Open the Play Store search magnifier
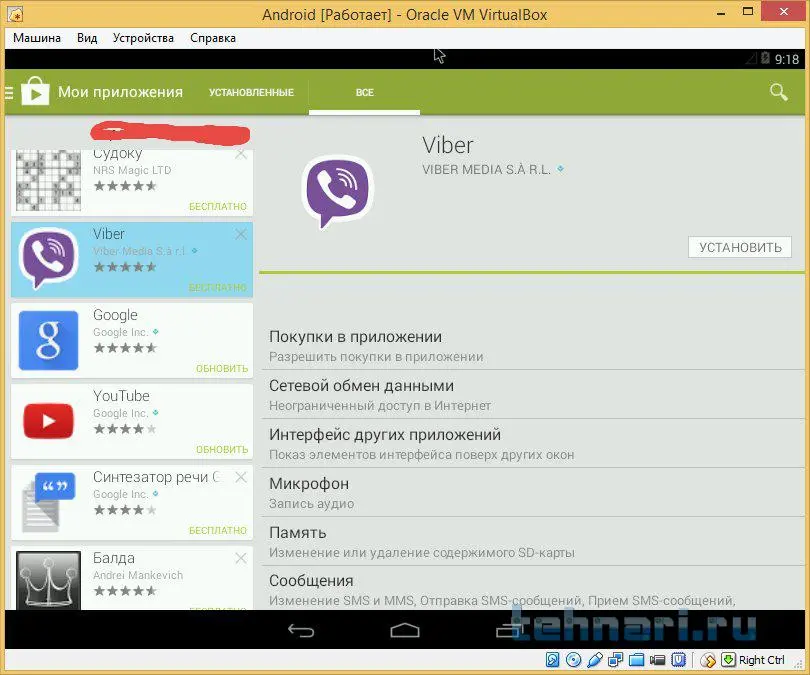 [x=778, y=92]
